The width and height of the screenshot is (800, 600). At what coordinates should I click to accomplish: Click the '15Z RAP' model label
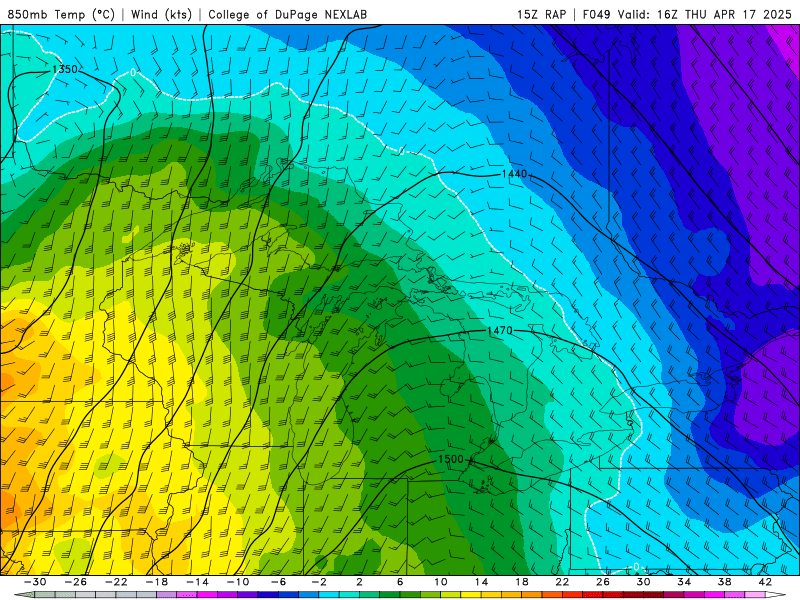[541, 14]
